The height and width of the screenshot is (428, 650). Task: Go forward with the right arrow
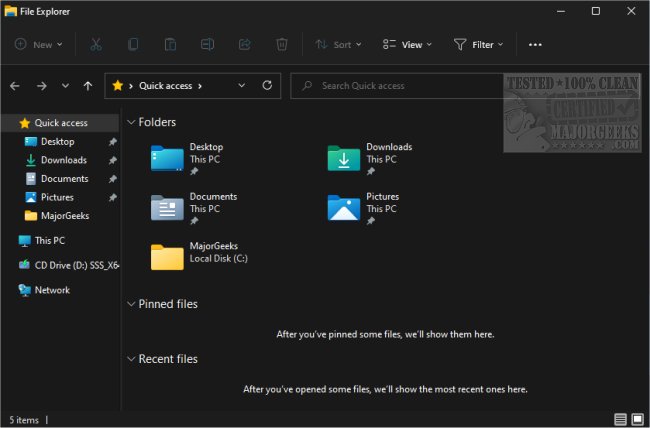pos(41,86)
